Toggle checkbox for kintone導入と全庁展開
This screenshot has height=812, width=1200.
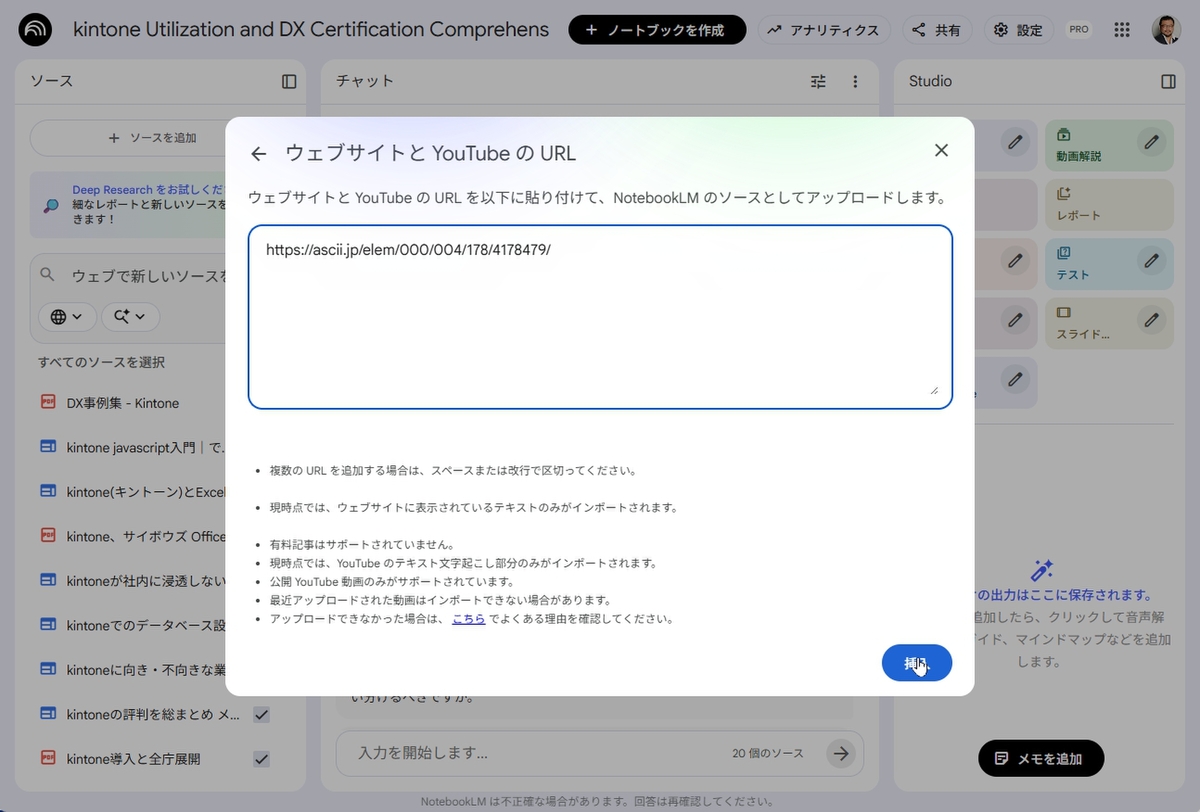click(x=261, y=759)
